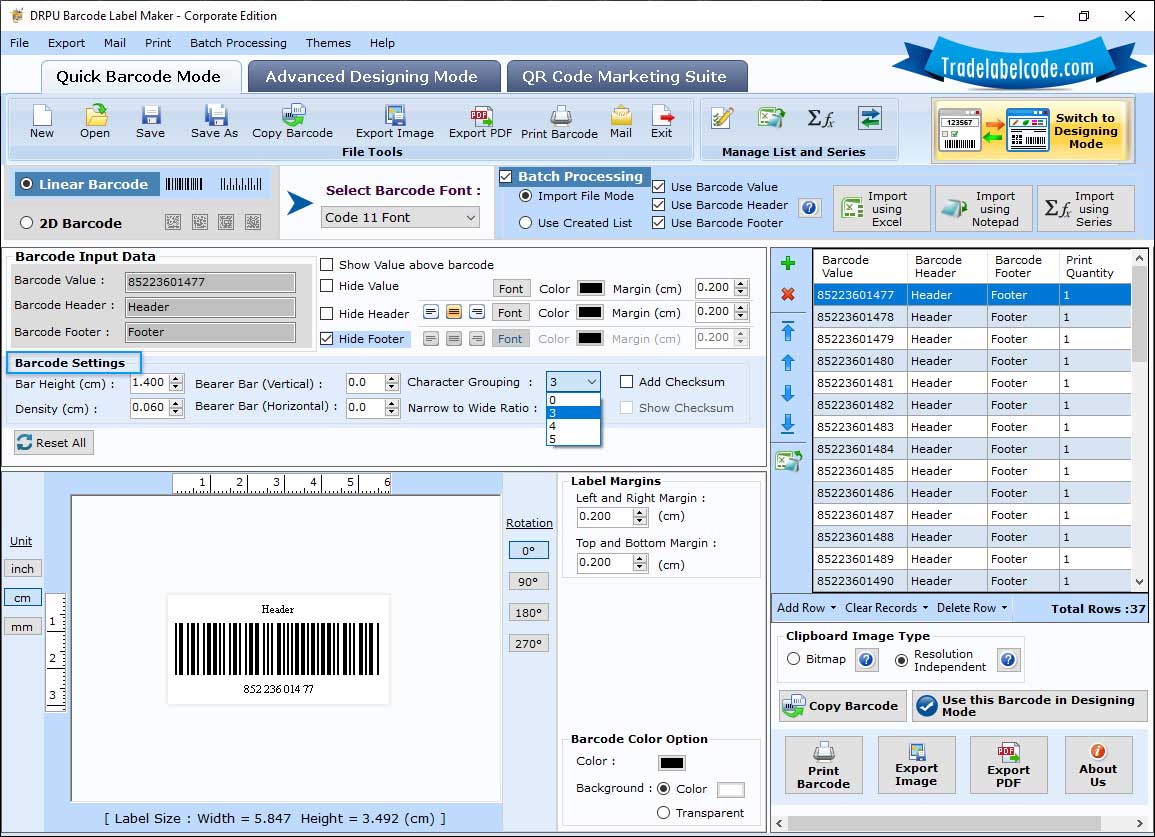Click Save As icon in File Tools
This screenshot has width=1155, height=837.
[x=215, y=116]
